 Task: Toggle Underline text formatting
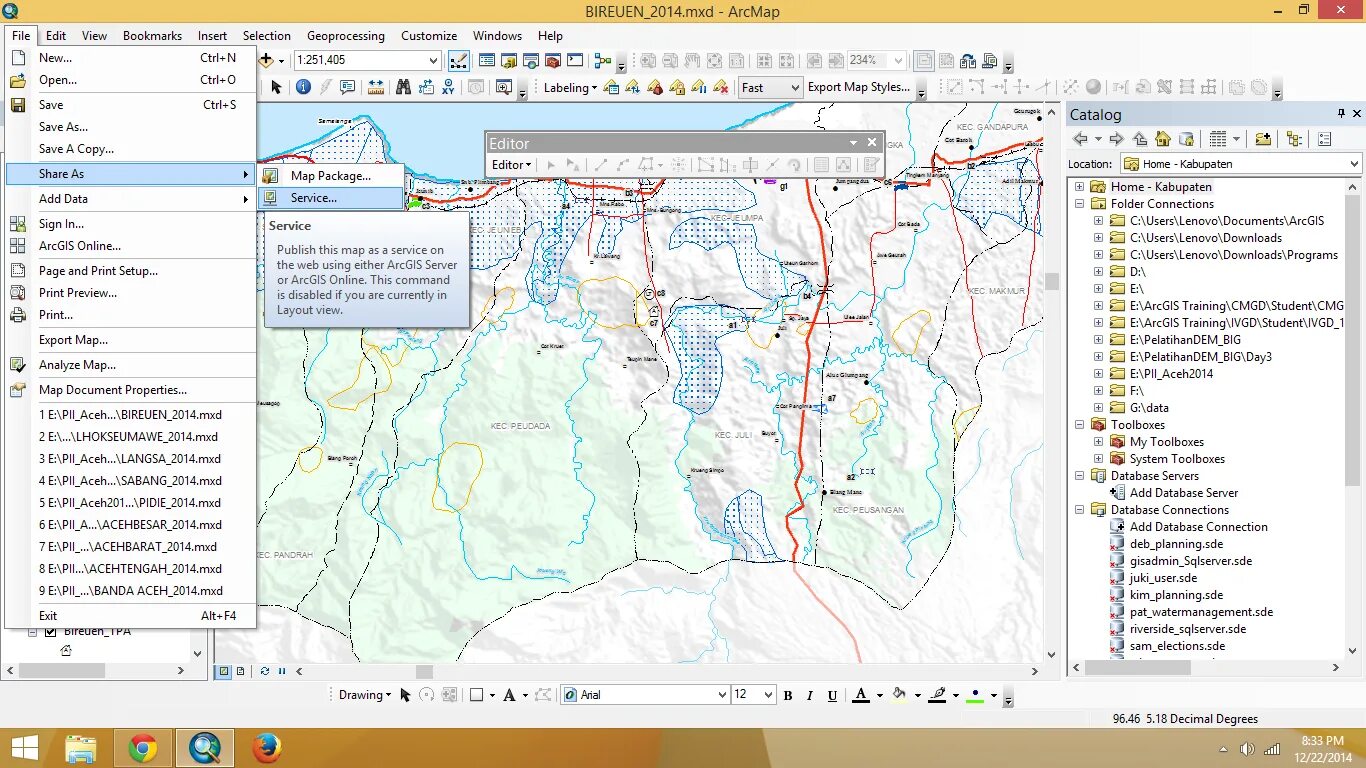[832, 695]
